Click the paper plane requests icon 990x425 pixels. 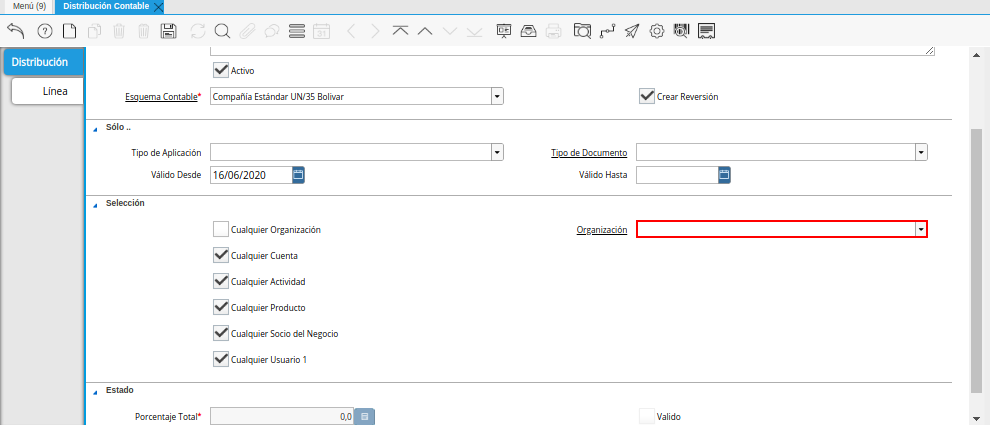point(632,31)
